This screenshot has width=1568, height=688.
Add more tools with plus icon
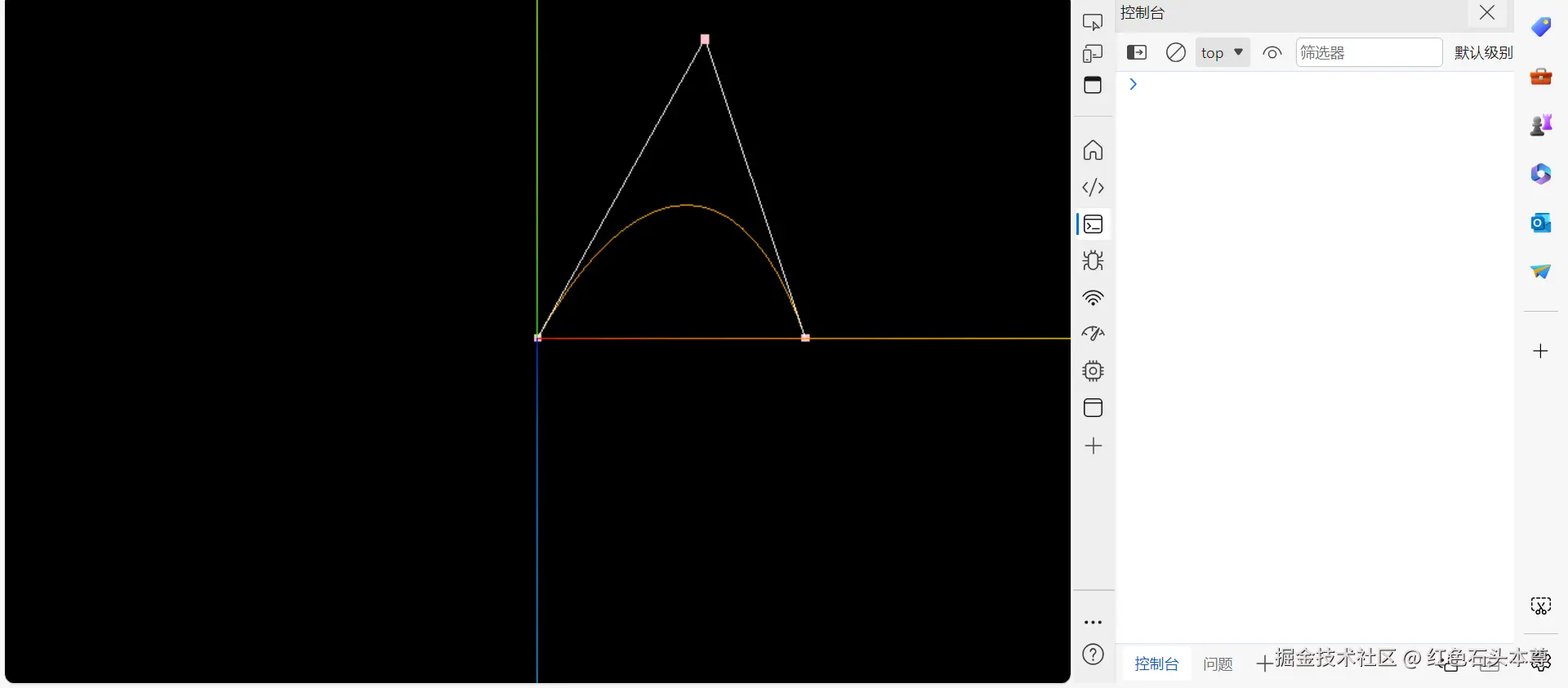tap(1094, 446)
